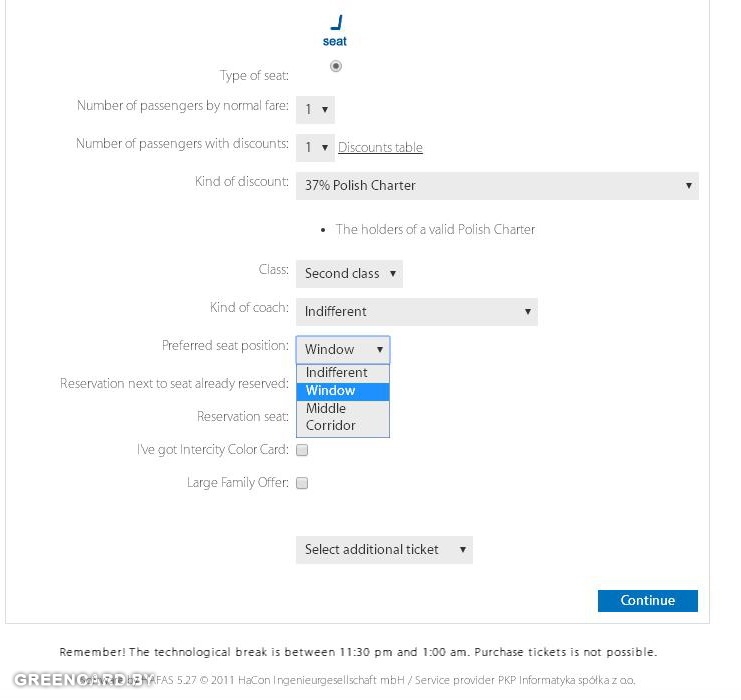Expand the Kind of discount dropdown
Image resolution: width=741 pixels, height=700 pixels.
497,186
